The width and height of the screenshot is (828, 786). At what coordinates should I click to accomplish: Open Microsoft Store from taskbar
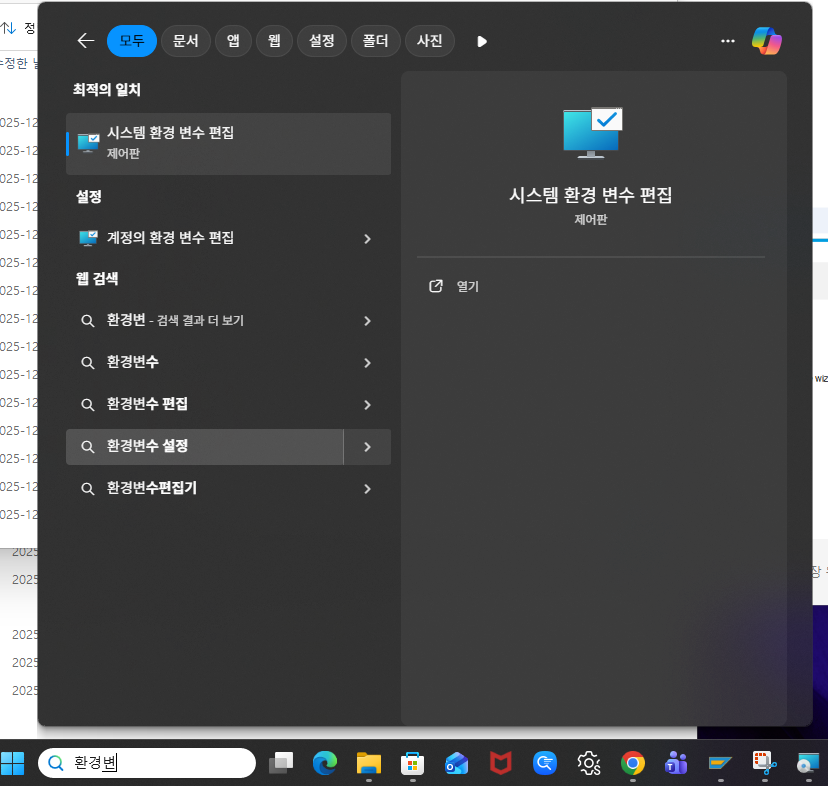[412, 763]
